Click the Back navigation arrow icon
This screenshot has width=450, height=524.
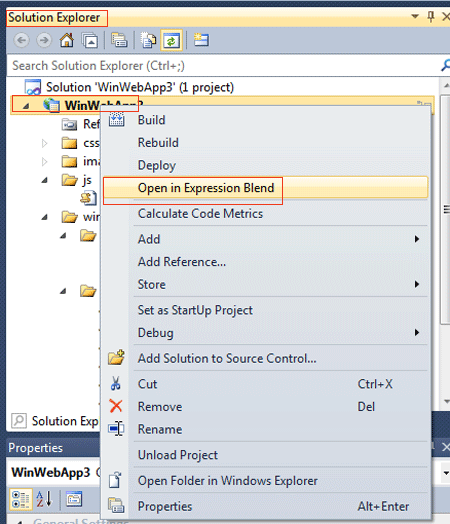pos(21,40)
